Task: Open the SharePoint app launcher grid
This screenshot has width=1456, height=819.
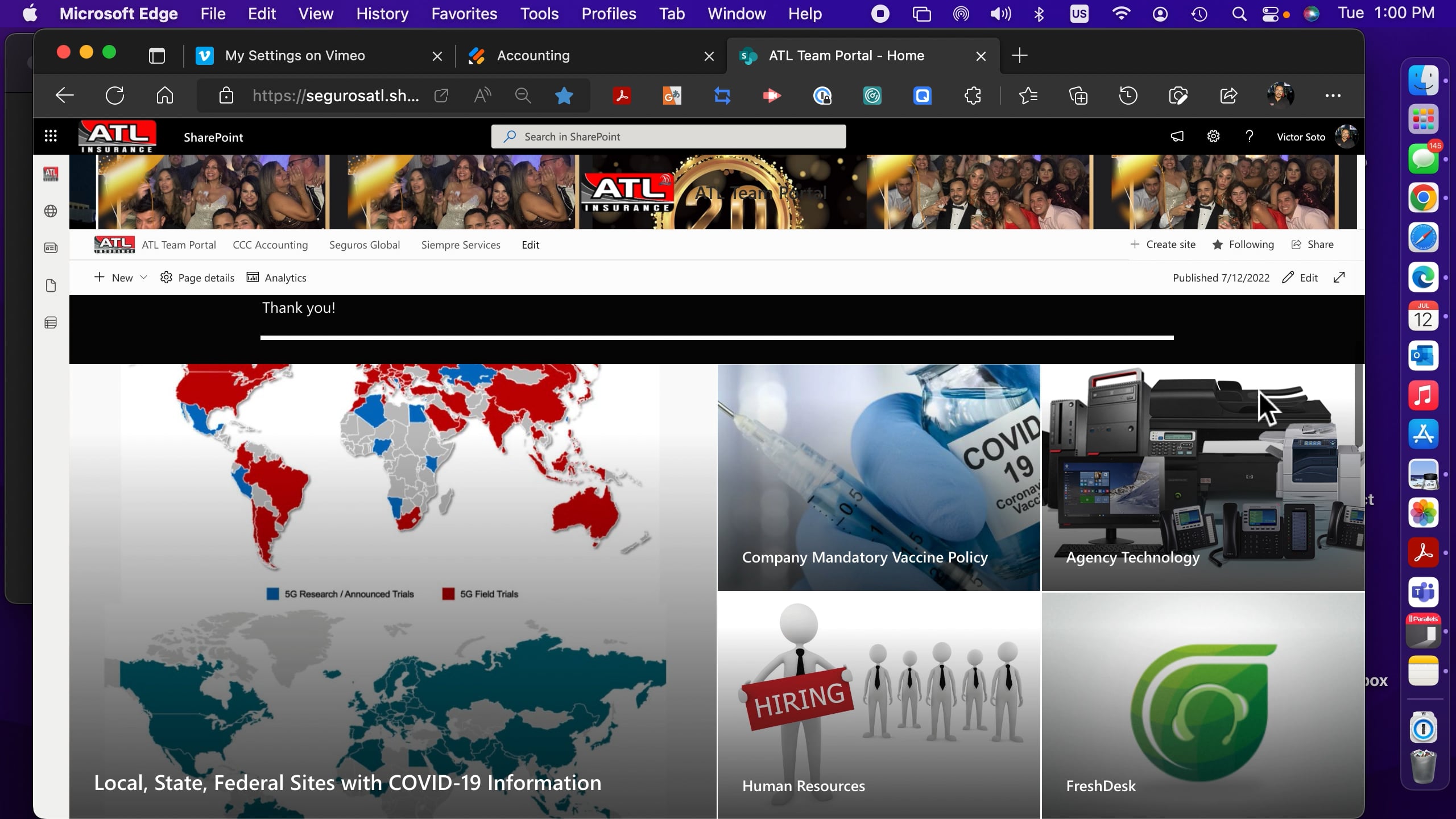Action: [51, 136]
